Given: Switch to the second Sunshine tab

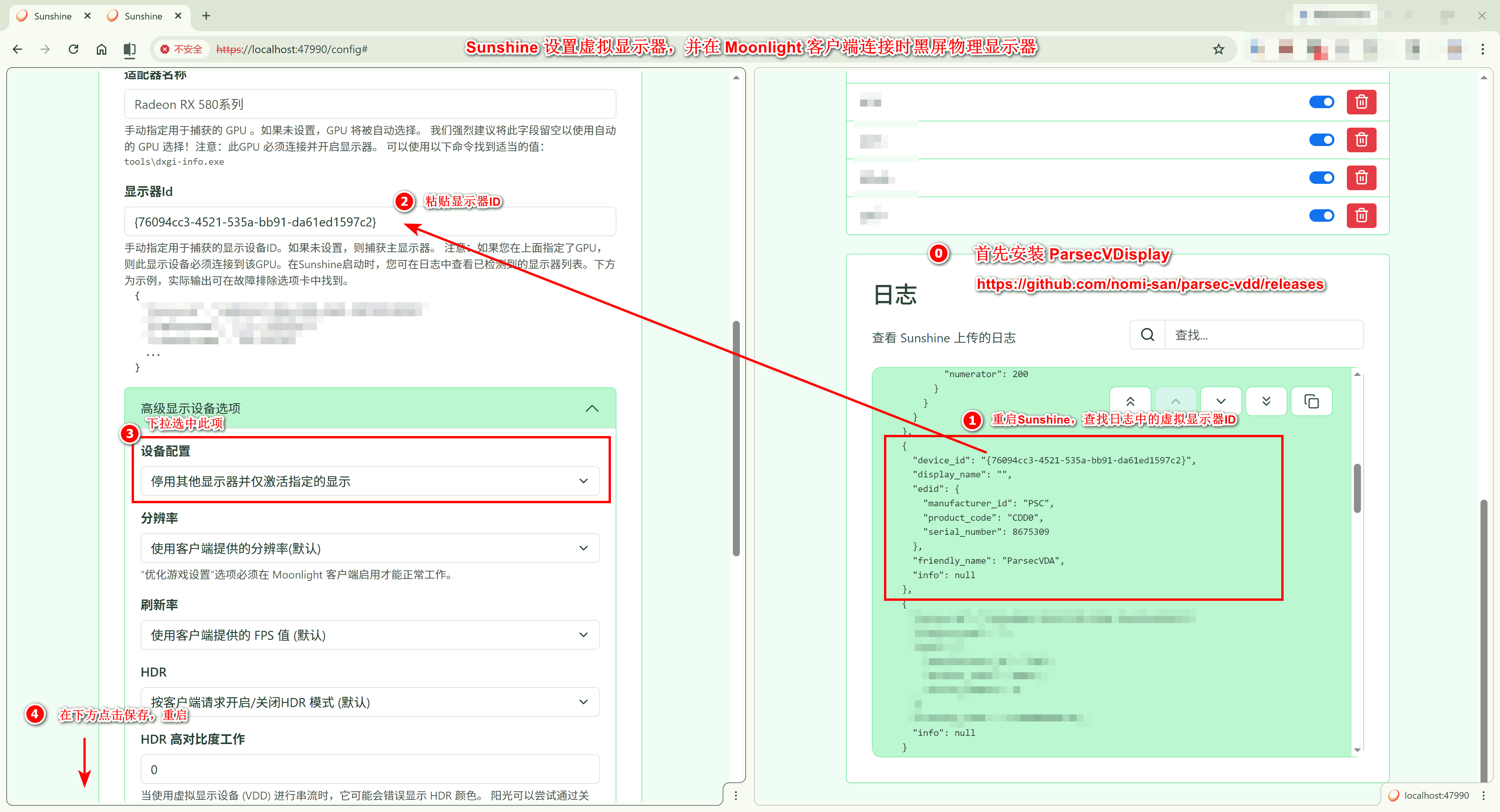Looking at the screenshot, I should [x=143, y=16].
